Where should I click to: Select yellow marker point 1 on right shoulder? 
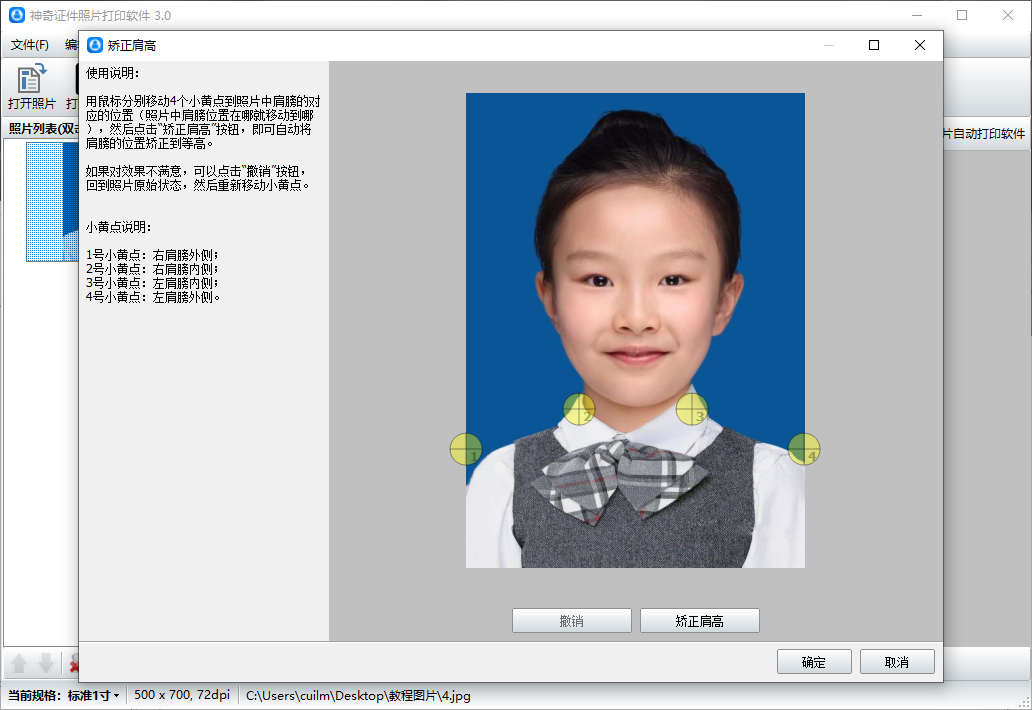(x=466, y=450)
